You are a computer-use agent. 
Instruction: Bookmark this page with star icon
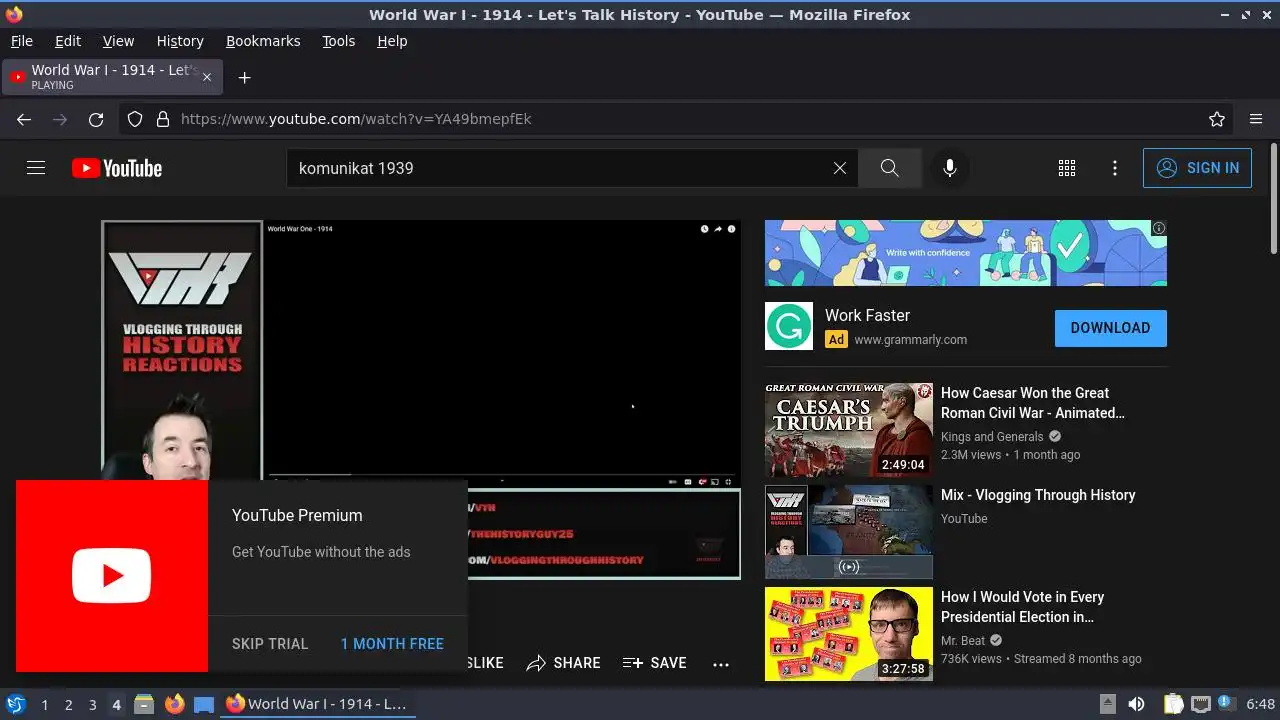(1217, 119)
